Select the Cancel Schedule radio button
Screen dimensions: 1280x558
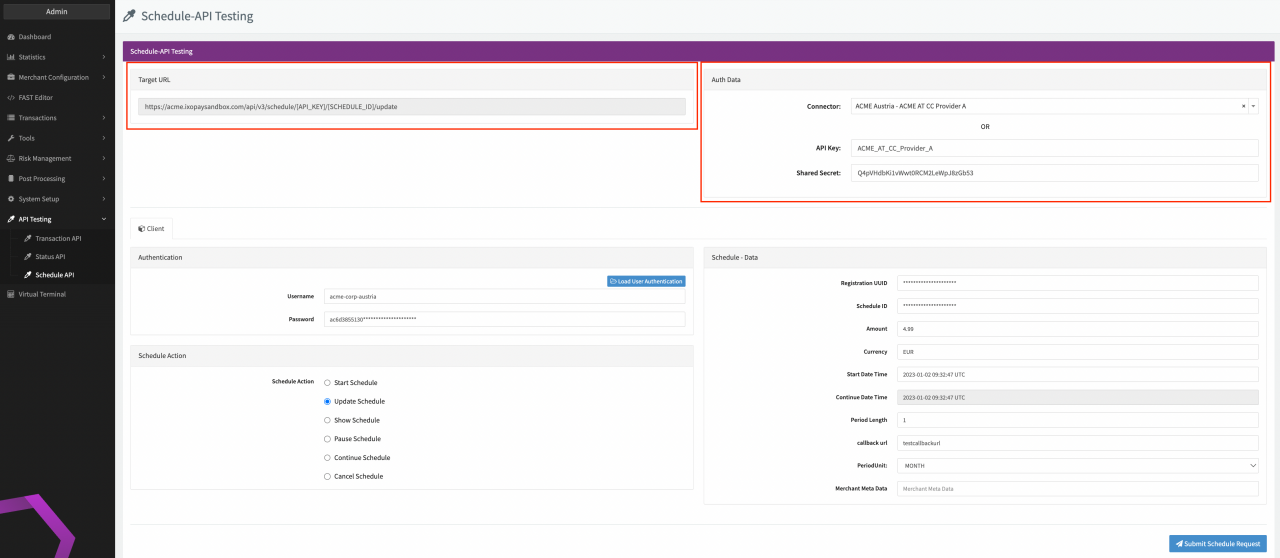click(327, 477)
